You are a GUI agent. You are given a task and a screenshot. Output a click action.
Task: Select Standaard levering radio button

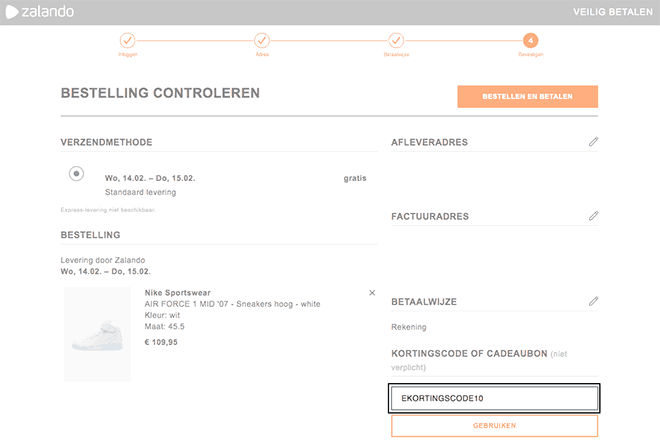click(x=76, y=173)
